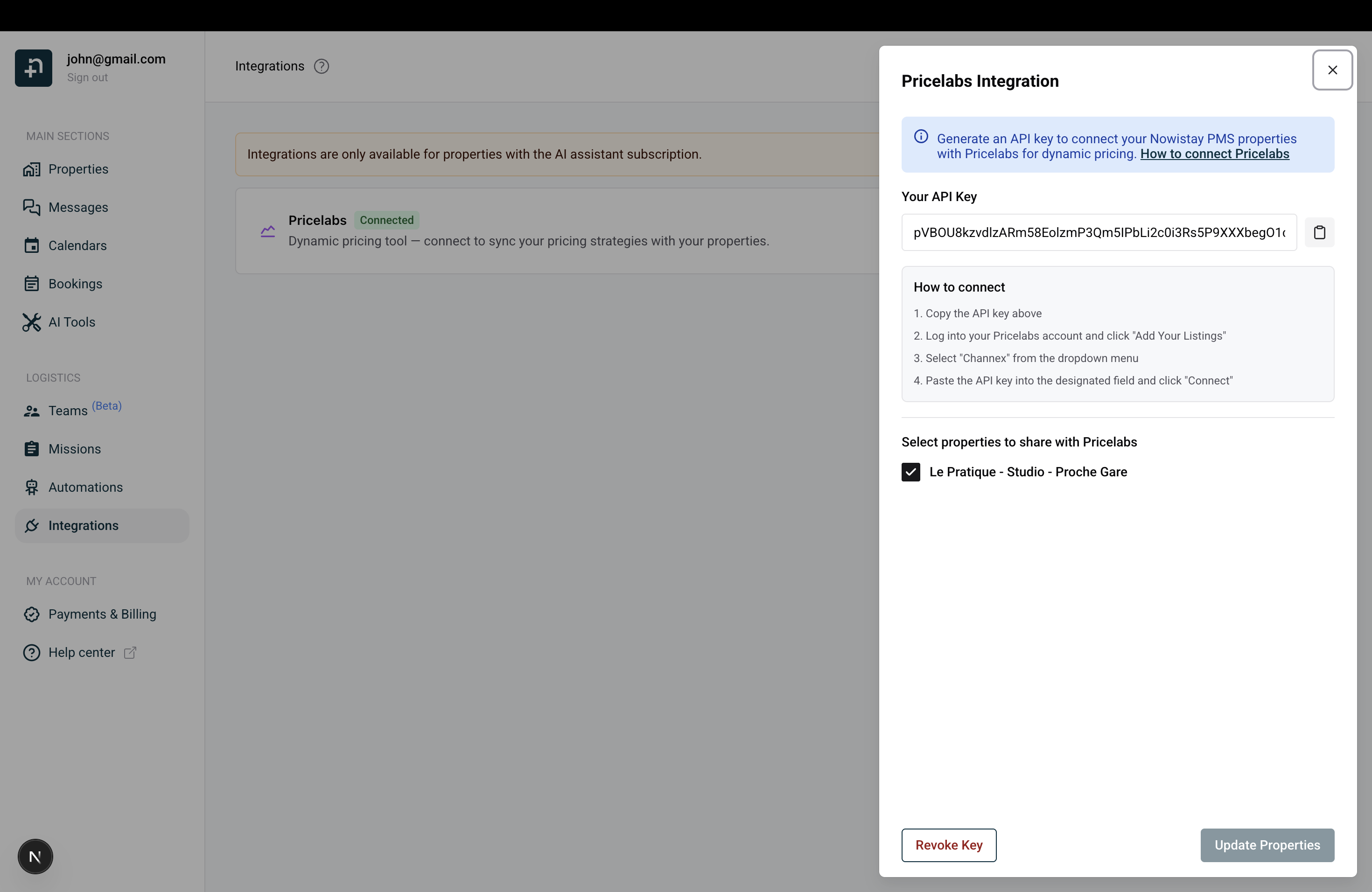Open the Properties section icon
1372x892 pixels.
pyautogui.click(x=32, y=169)
